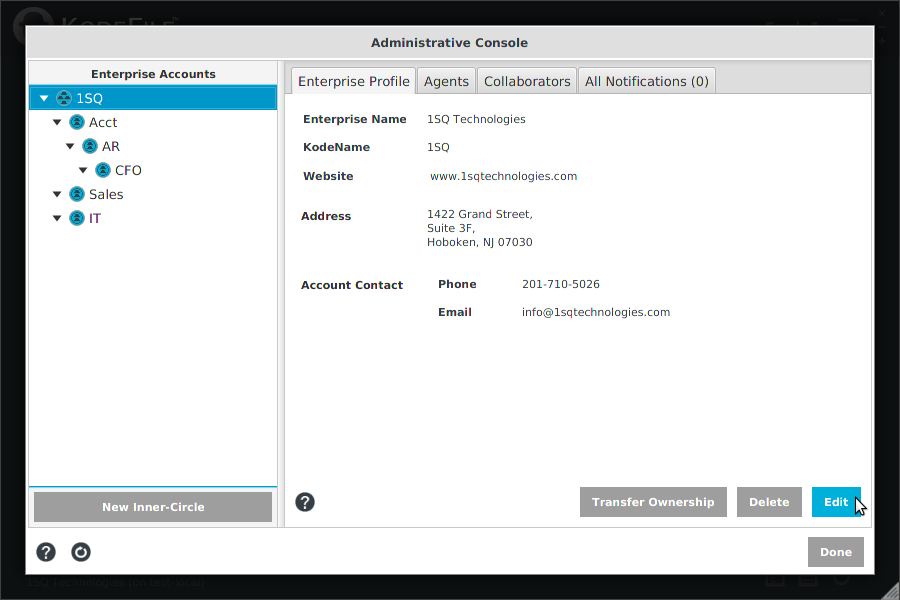
Task: Select the IT label in the tree
Action: coord(95,218)
